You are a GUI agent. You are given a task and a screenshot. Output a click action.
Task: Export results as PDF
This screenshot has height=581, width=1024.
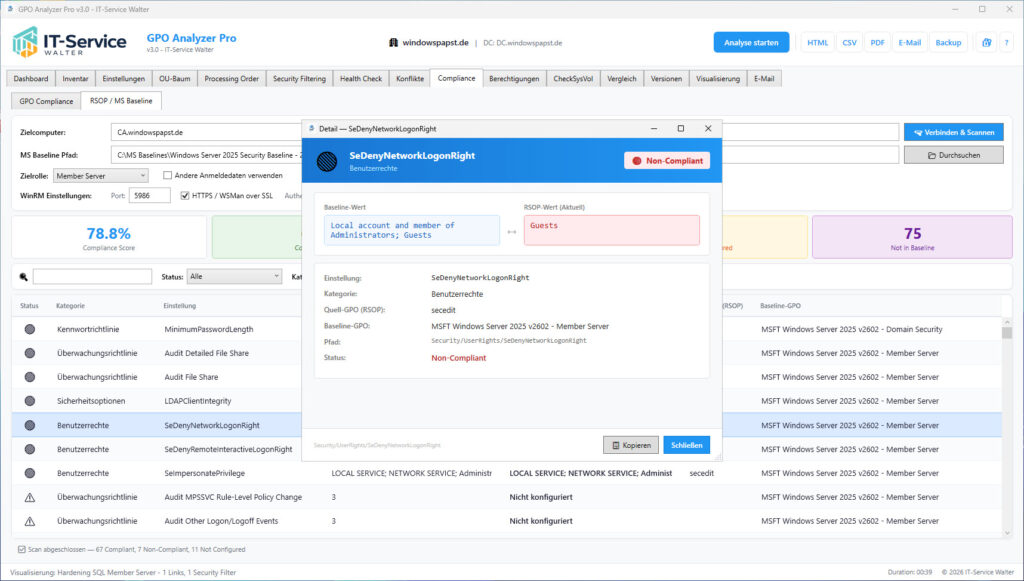tap(877, 42)
